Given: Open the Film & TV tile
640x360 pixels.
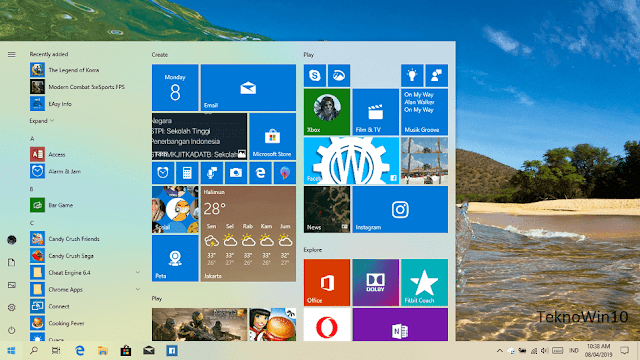Looking at the screenshot, I should (x=376, y=112).
